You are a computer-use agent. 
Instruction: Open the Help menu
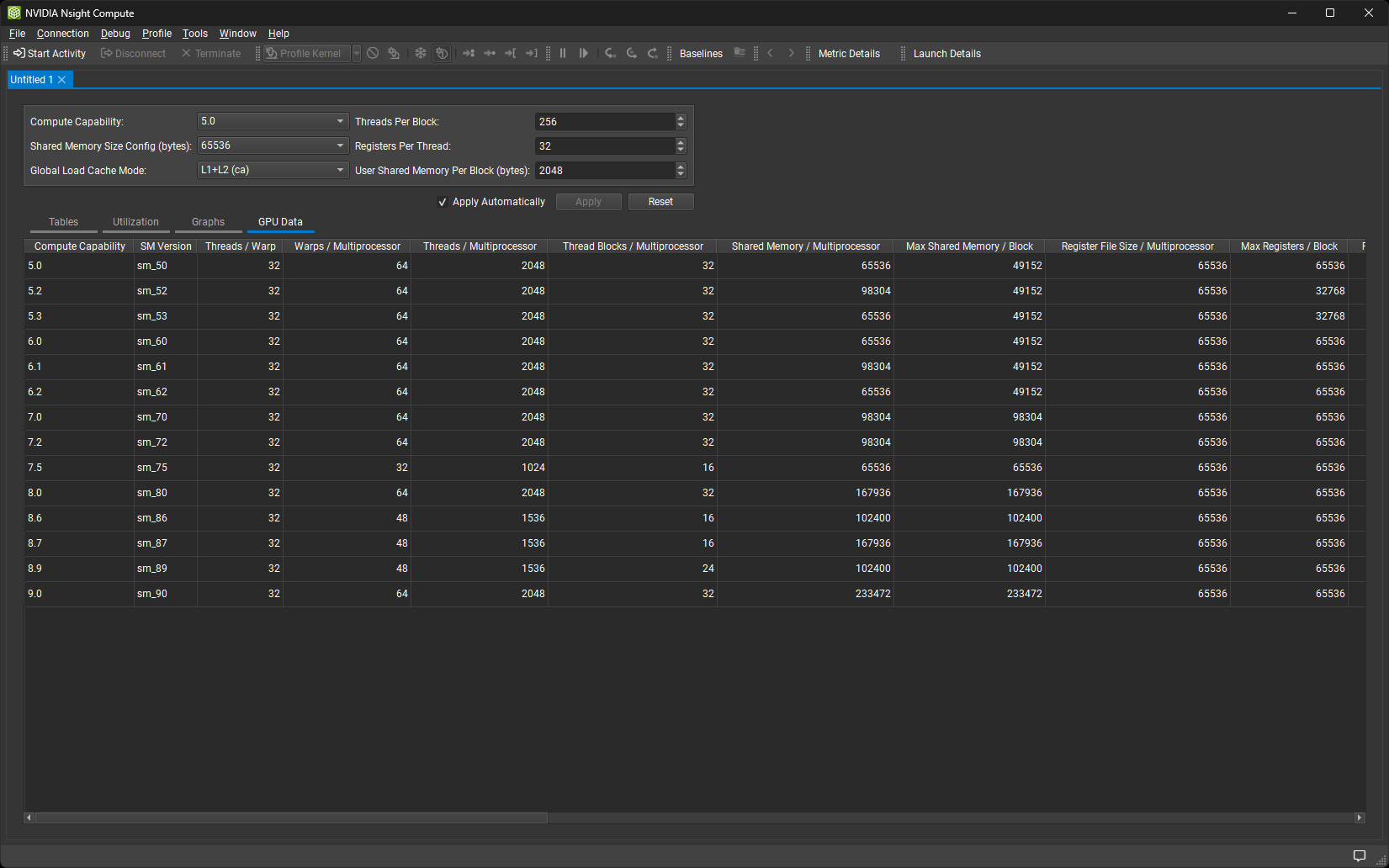tap(278, 34)
